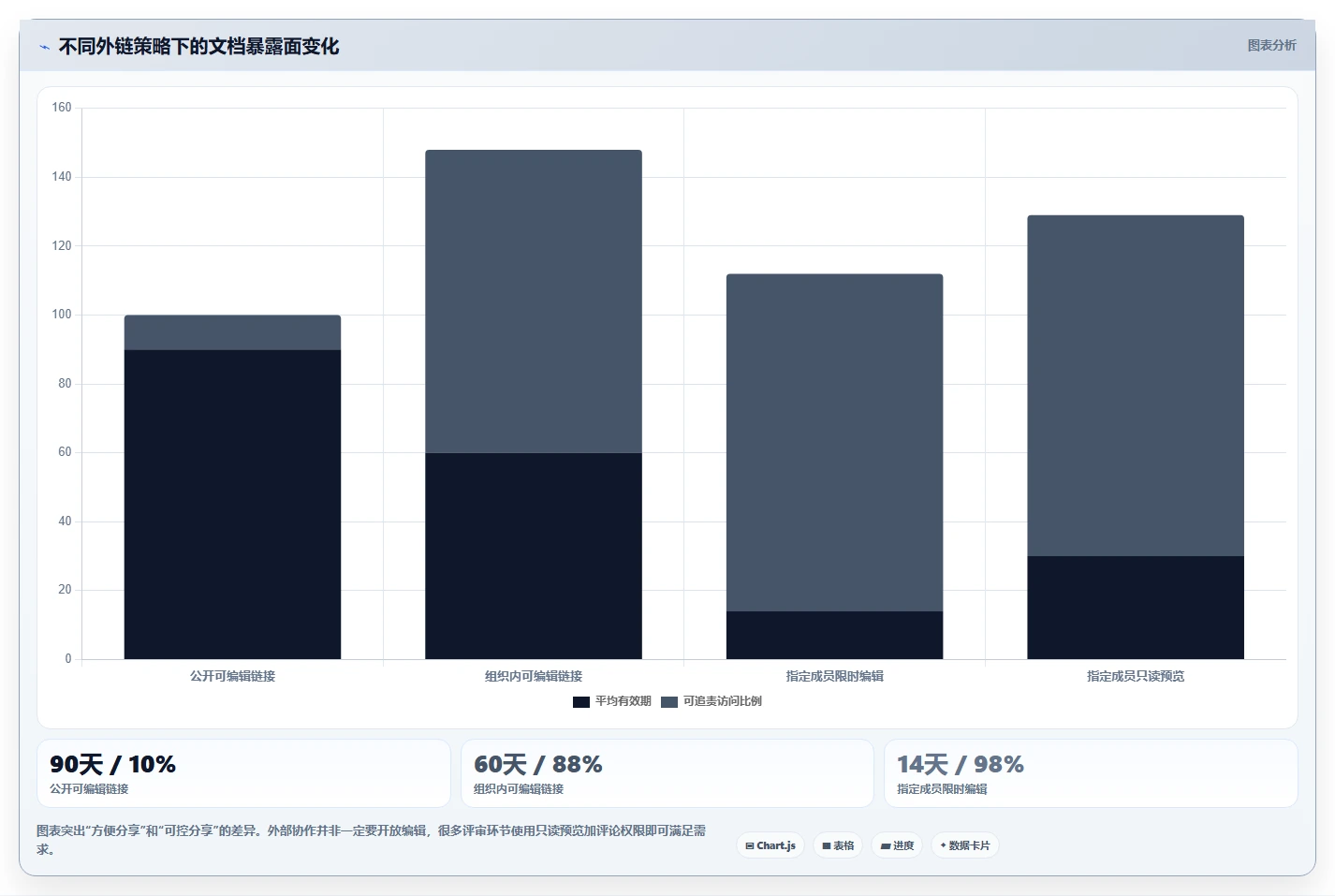
Task: Click the Chart.js tag
Action: pos(770,845)
